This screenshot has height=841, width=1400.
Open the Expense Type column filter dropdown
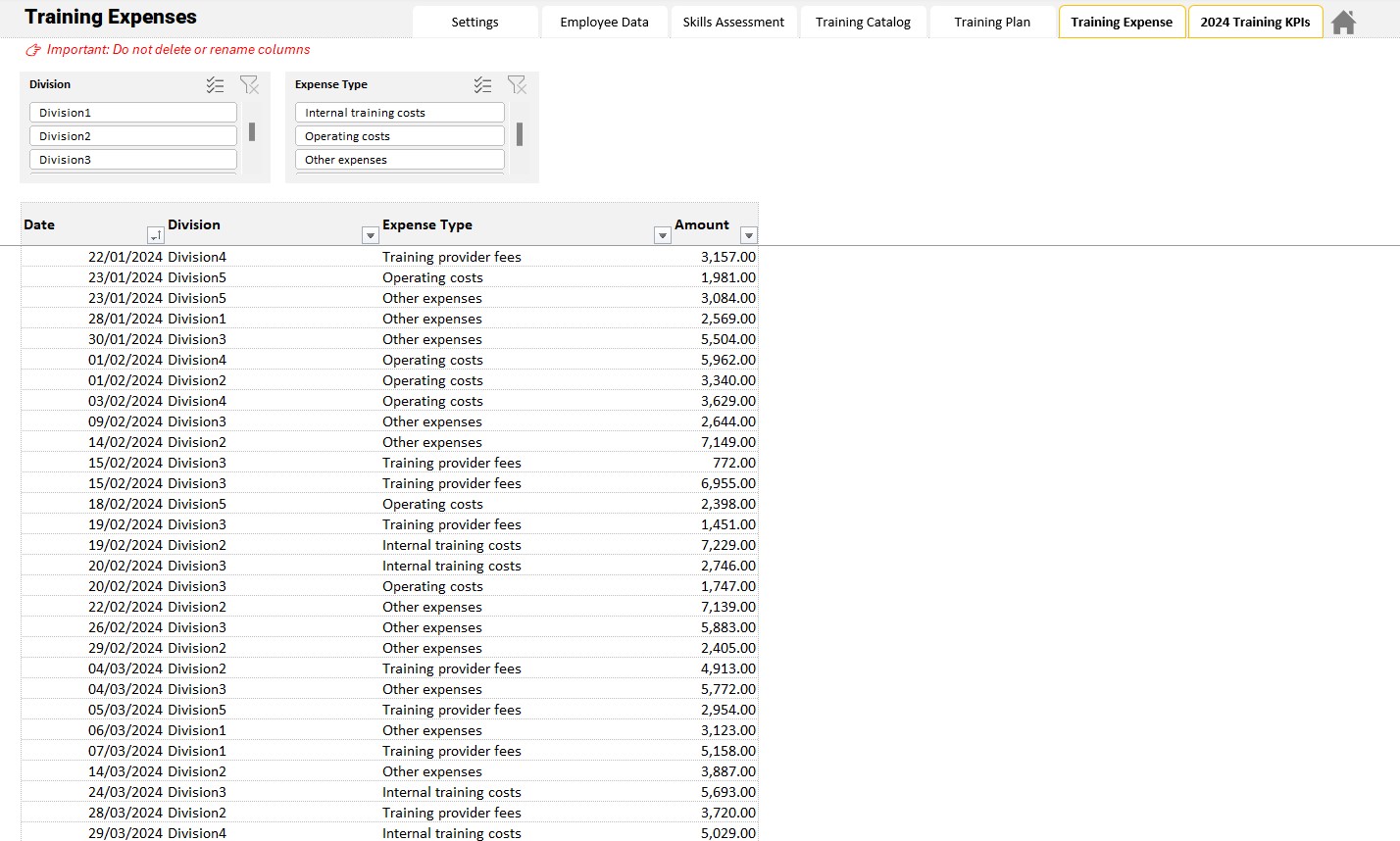click(662, 235)
